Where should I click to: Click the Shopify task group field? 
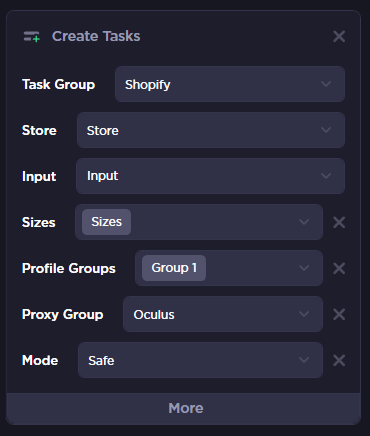[x=230, y=84]
